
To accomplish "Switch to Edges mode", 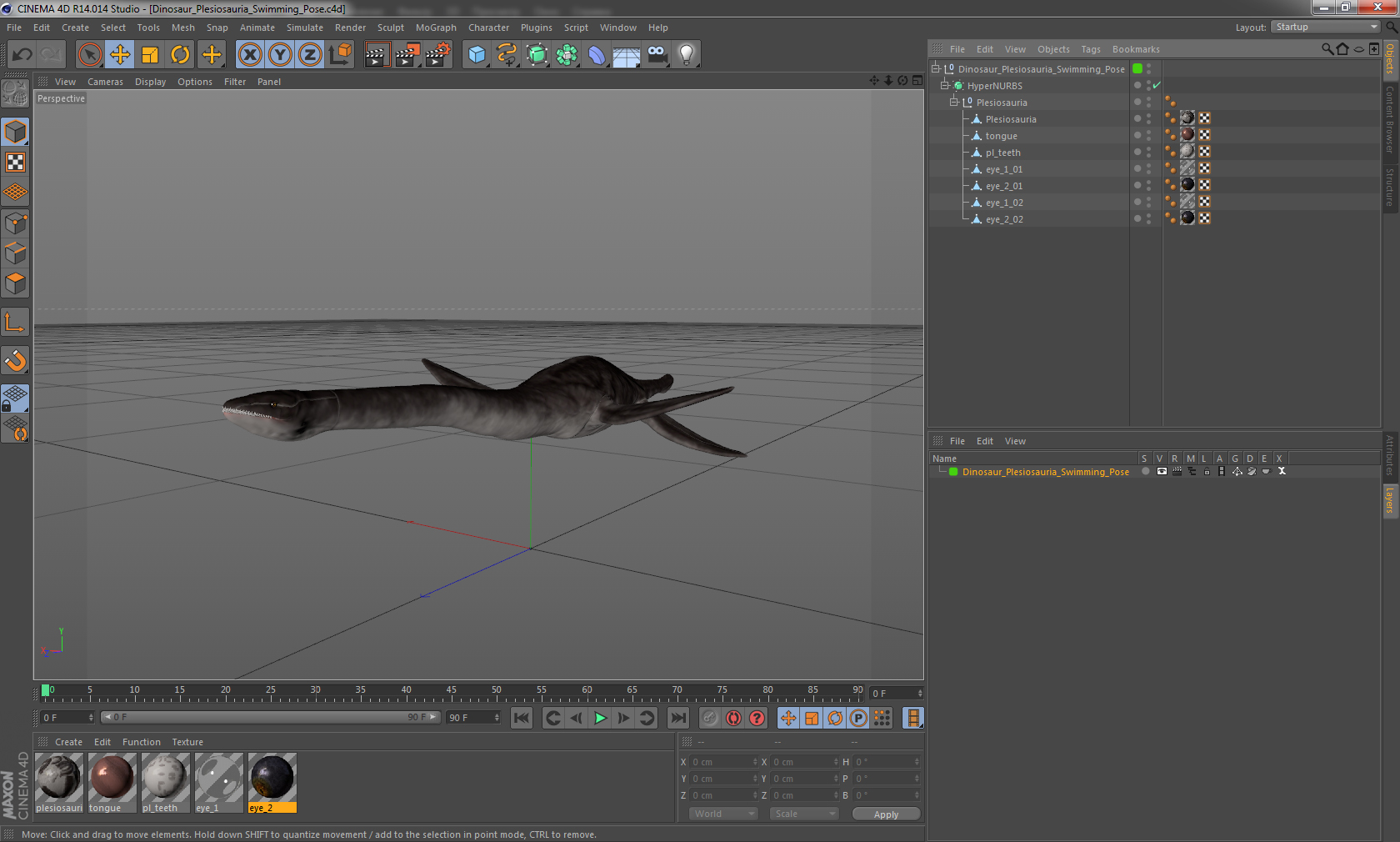I will (x=15, y=253).
